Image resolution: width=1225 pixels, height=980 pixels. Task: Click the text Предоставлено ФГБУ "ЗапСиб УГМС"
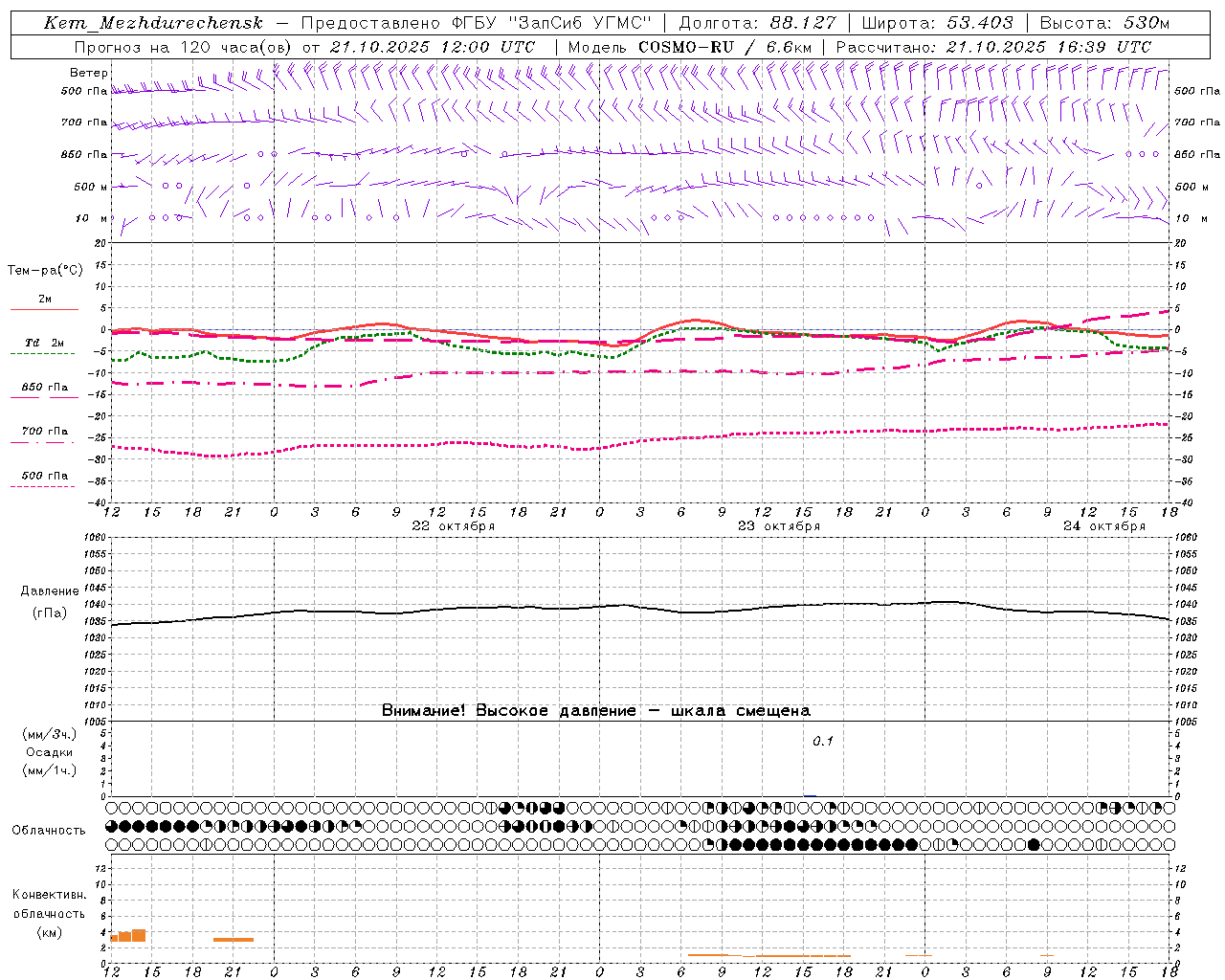(x=476, y=23)
